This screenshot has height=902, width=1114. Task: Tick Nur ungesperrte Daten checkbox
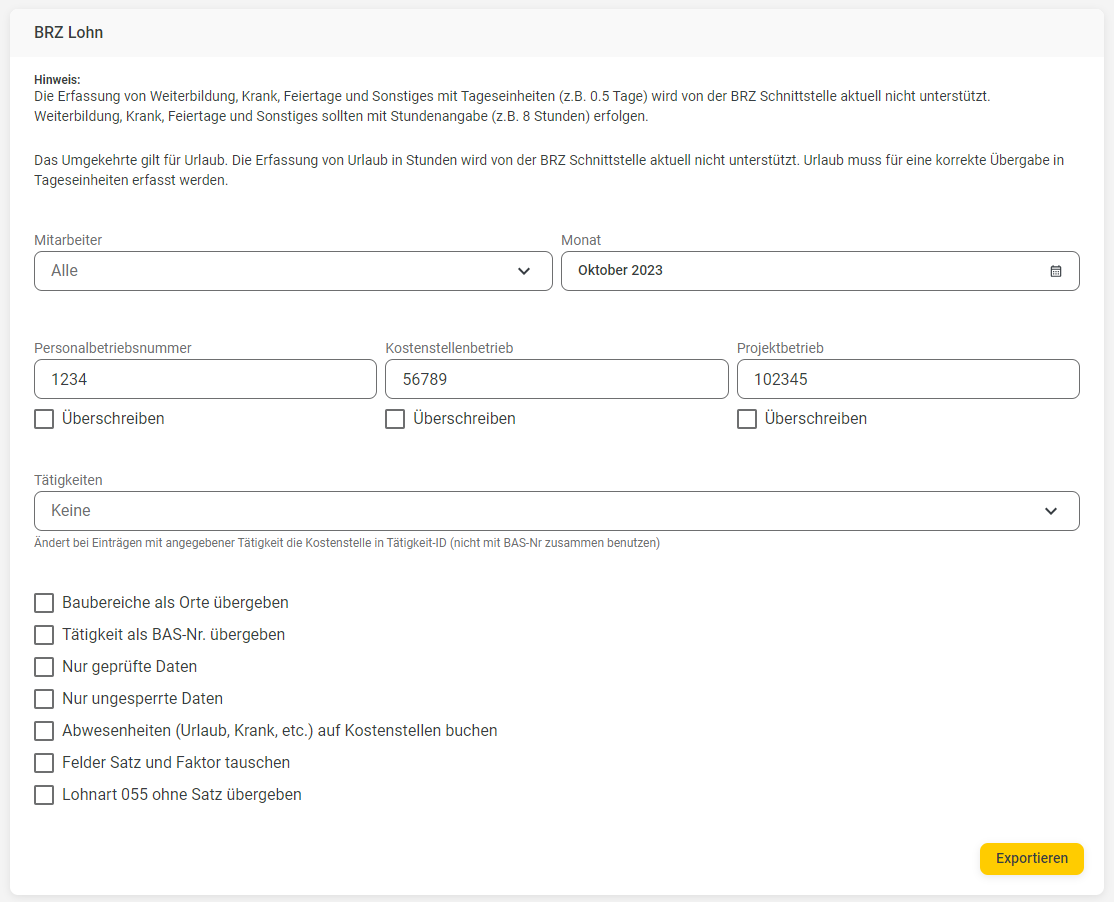pyautogui.click(x=44, y=699)
